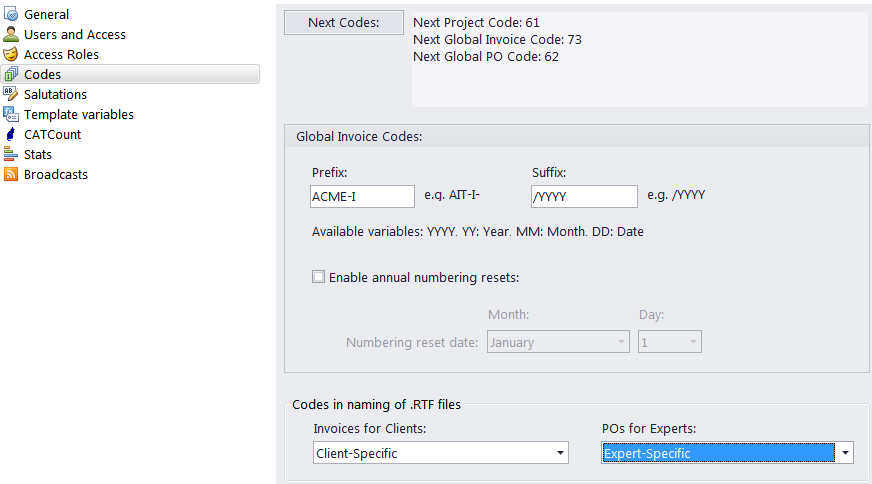Click the Salutations pencil icon
The image size is (872, 484).
[x=11, y=94]
